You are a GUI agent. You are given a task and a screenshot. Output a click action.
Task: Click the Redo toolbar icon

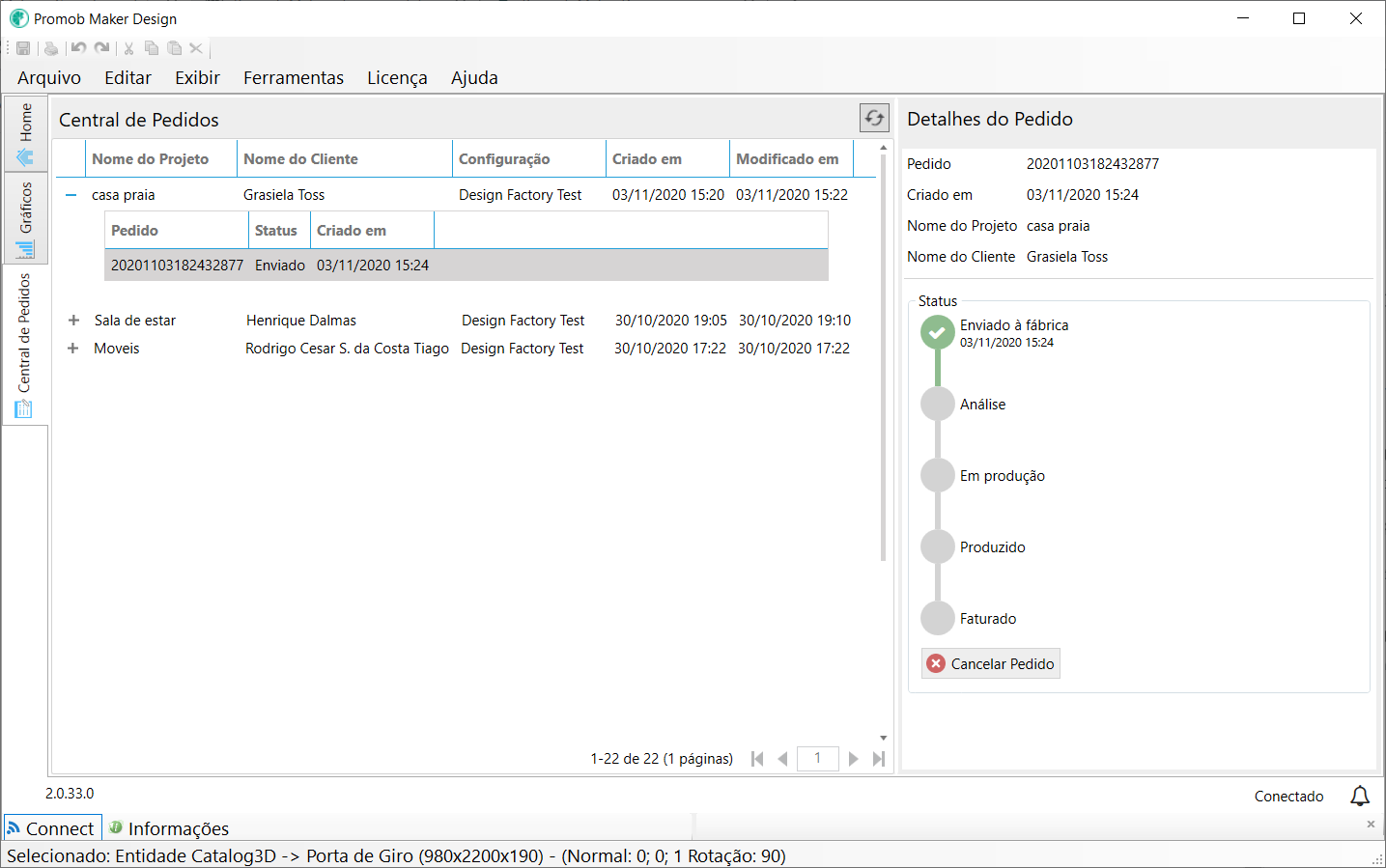pyautogui.click(x=101, y=48)
